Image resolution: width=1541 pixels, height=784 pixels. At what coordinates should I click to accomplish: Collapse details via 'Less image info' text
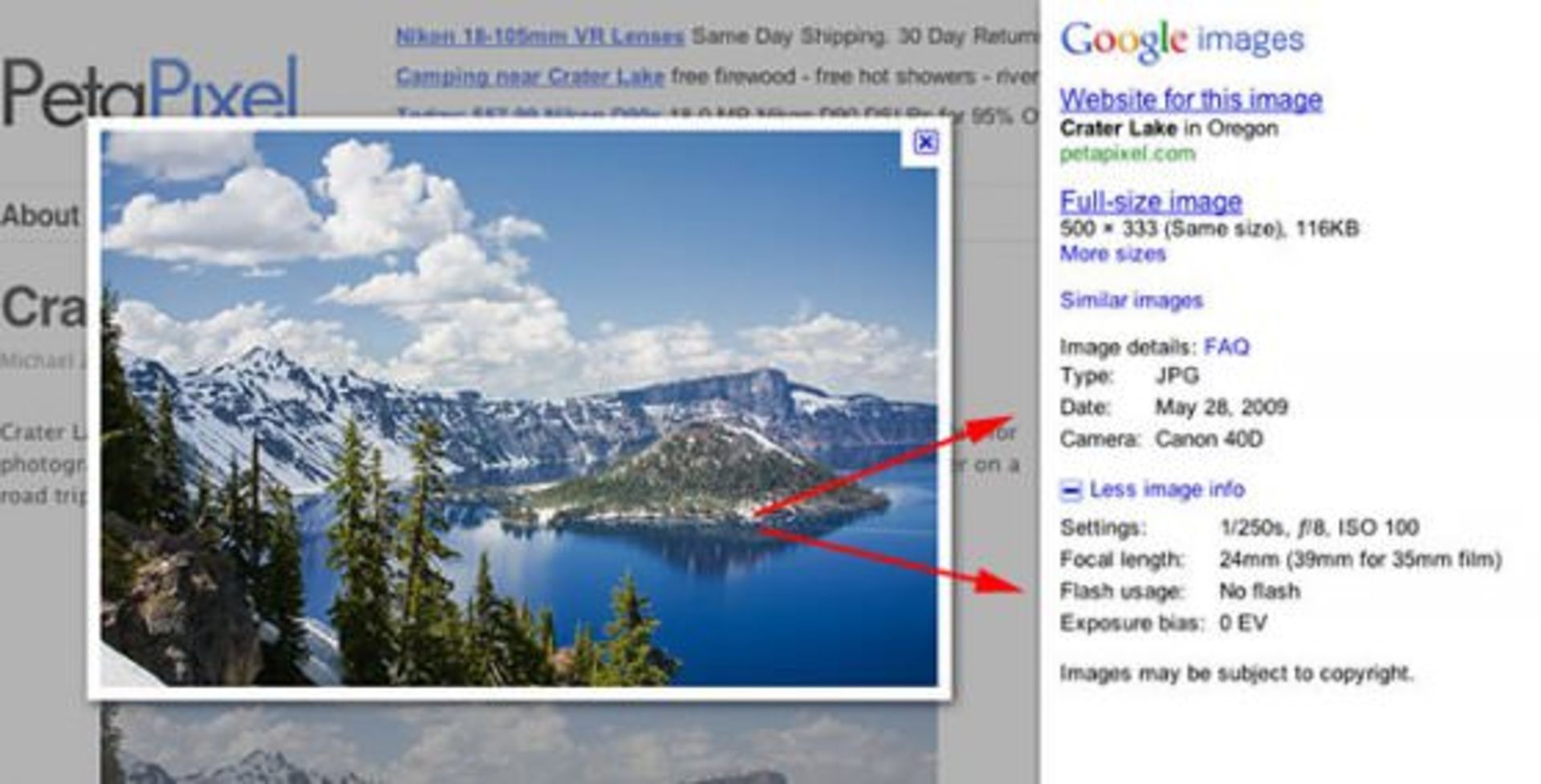[1166, 489]
